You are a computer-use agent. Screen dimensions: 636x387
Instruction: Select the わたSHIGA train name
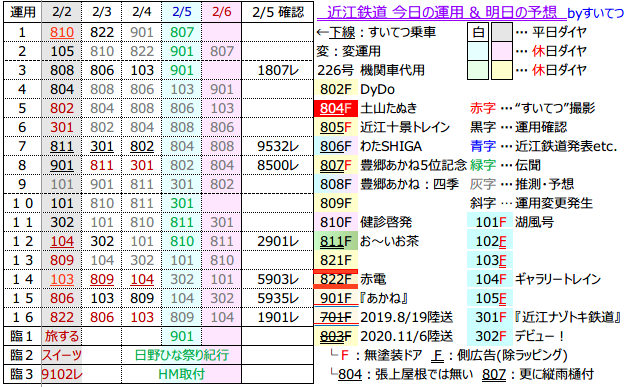pyautogui.click(x=391, y=146)
